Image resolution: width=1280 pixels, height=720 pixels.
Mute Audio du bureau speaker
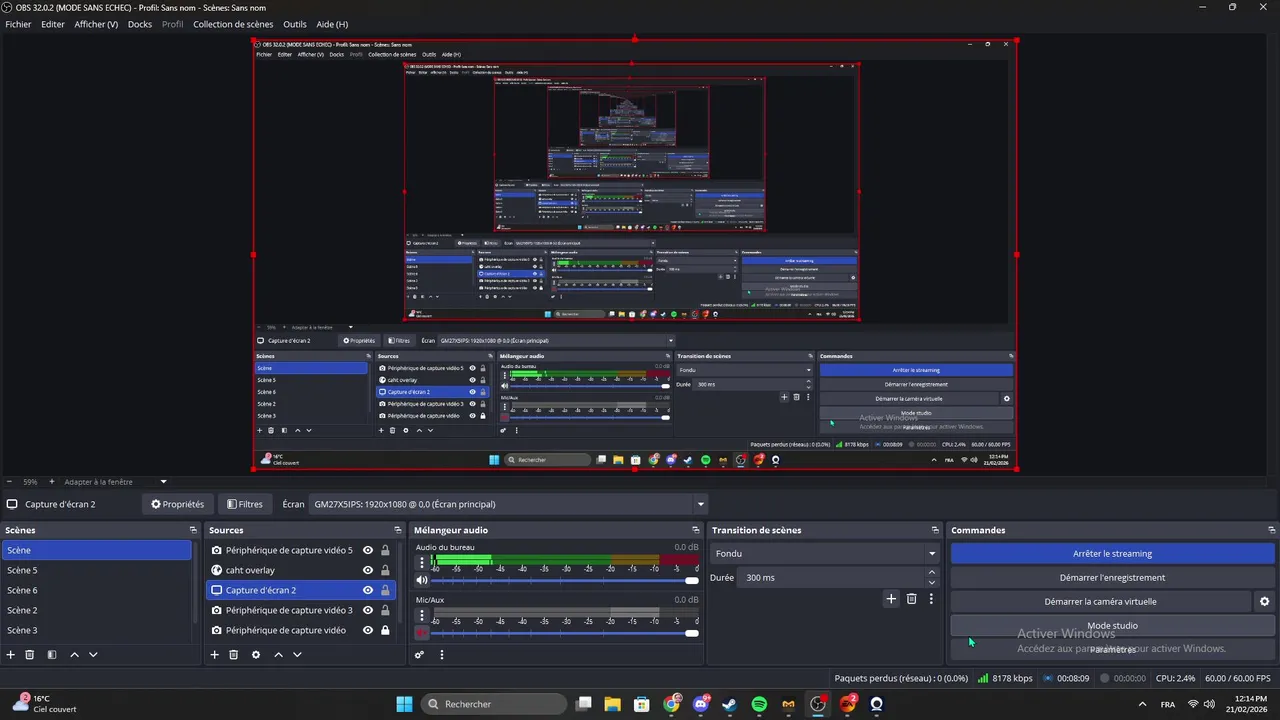pos(422,580)
